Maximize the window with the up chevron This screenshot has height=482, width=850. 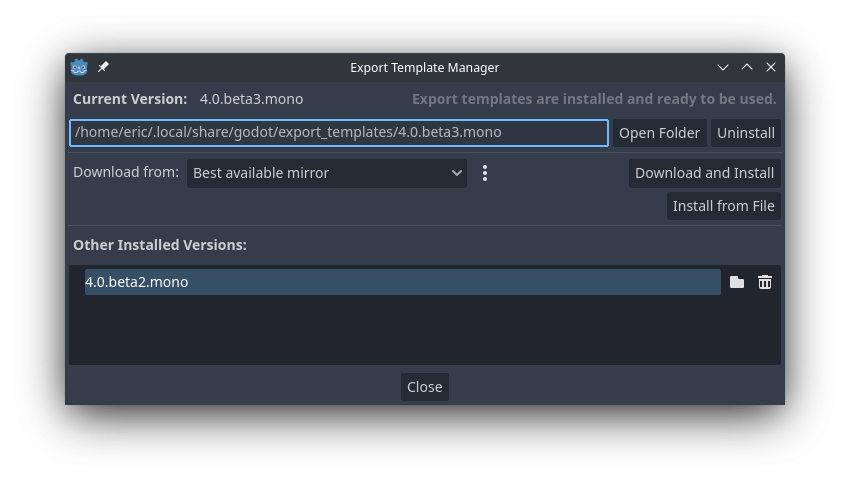747,67
